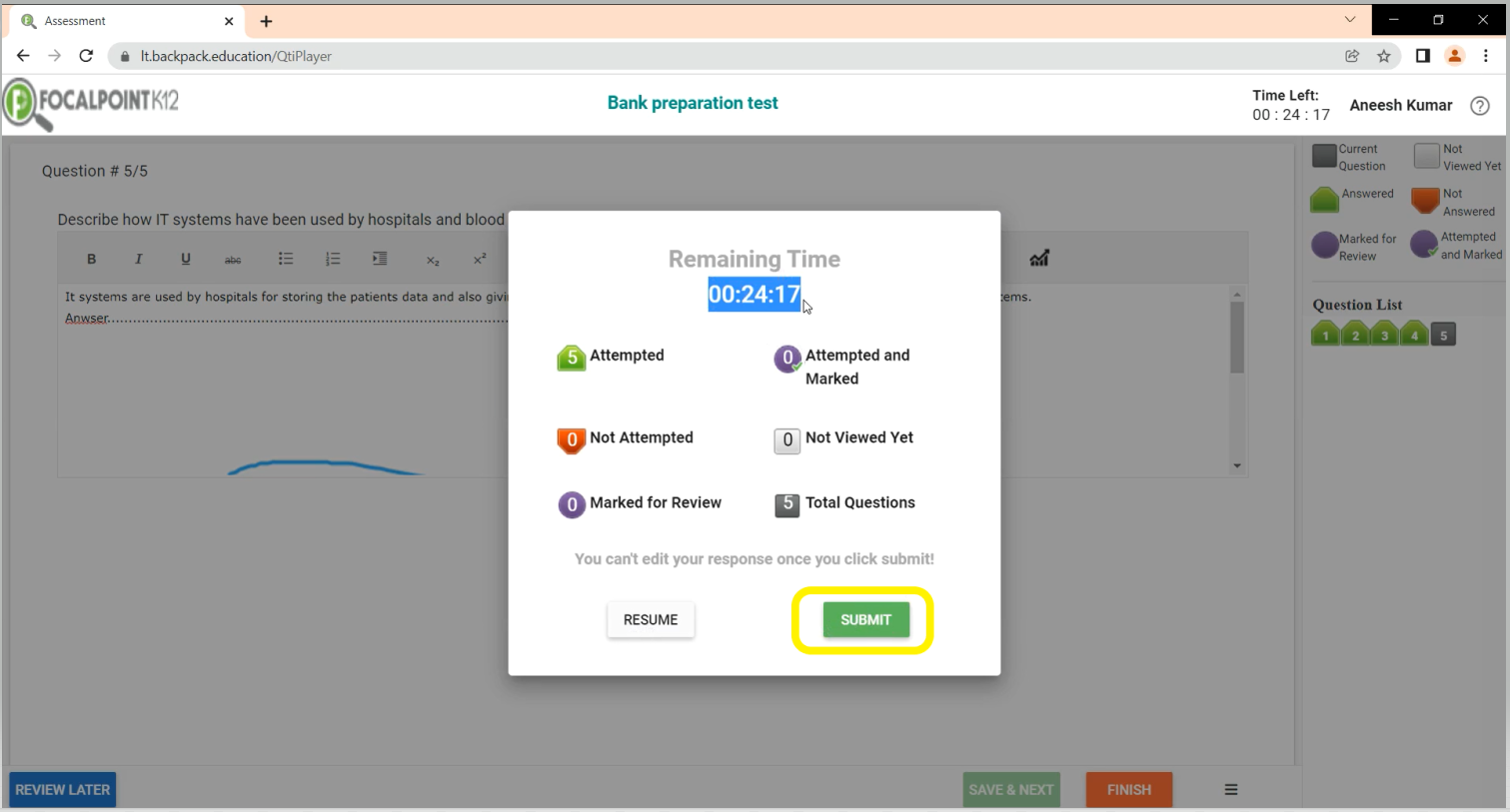Toggle Bold formatting in editor toolbar
The height and width of the screenshot is (812, 1510).
pos(91,259)
